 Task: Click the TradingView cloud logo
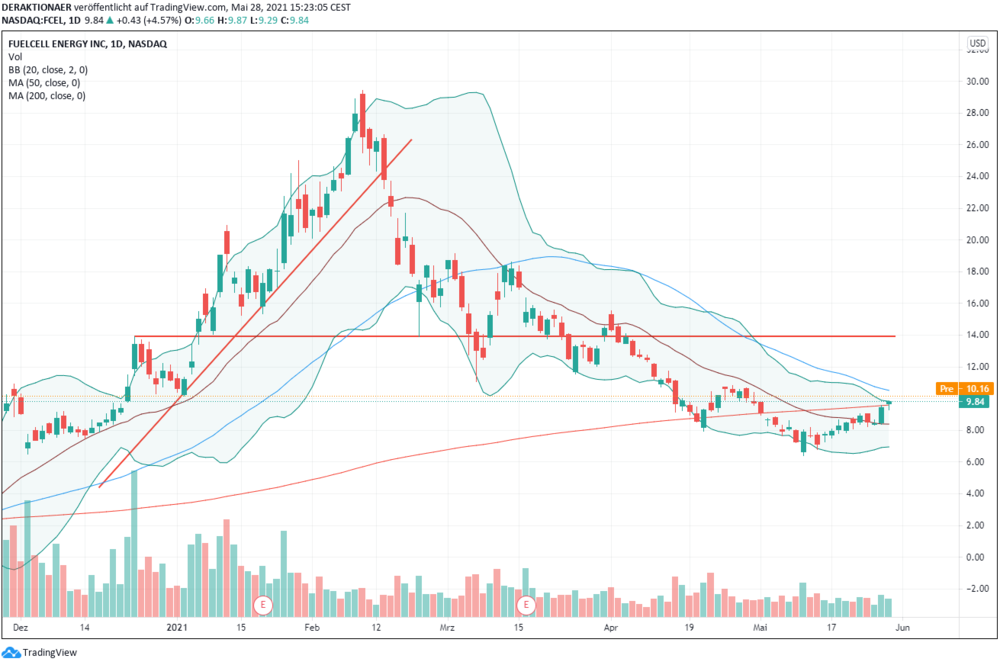pyautogui.click(x=11, y=652)
